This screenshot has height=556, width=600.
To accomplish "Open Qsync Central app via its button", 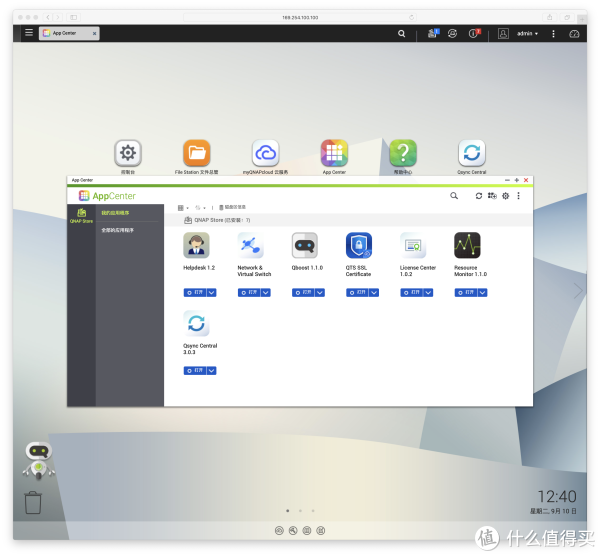I will point(195,371).
